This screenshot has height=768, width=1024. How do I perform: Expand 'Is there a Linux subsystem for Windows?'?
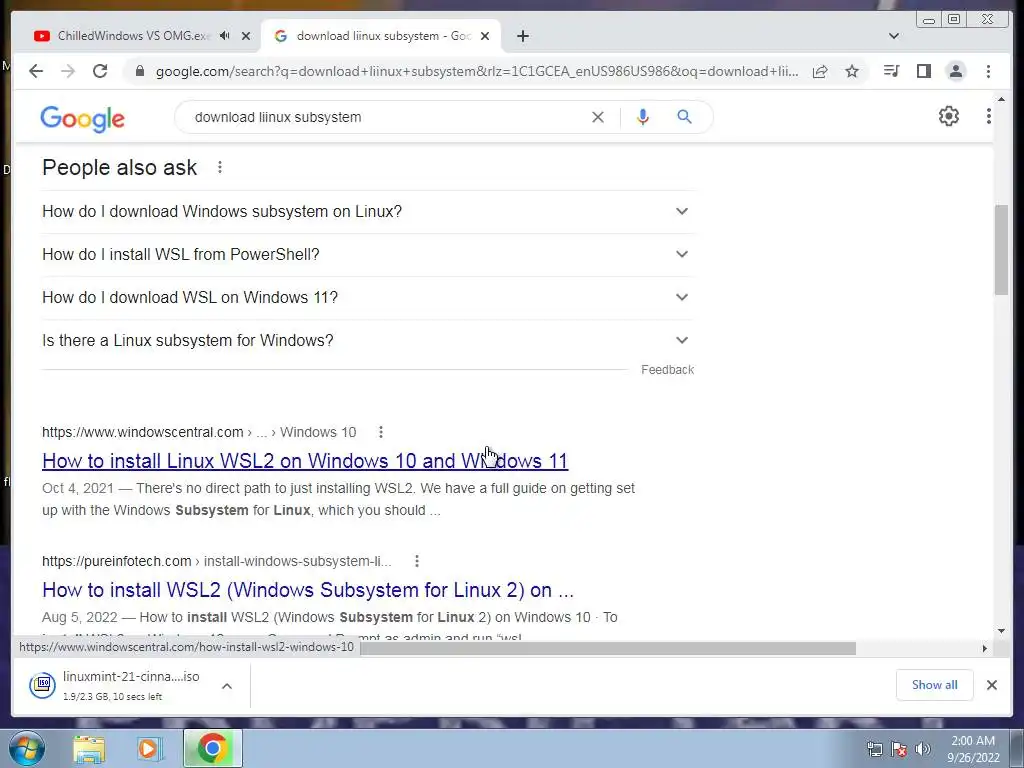[368, 341]
